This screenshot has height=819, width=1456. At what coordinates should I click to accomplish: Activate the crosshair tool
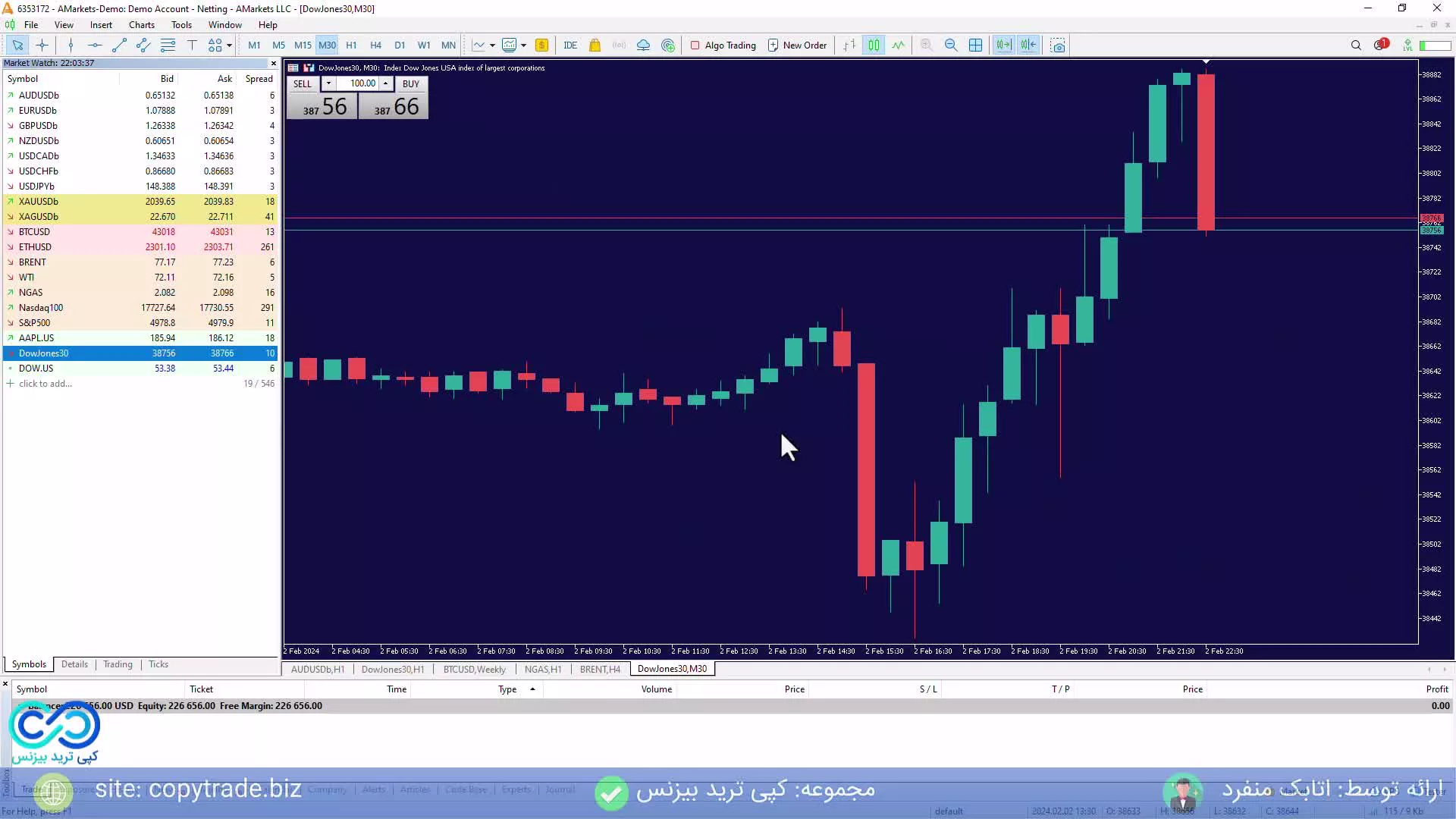pos(42,45)
